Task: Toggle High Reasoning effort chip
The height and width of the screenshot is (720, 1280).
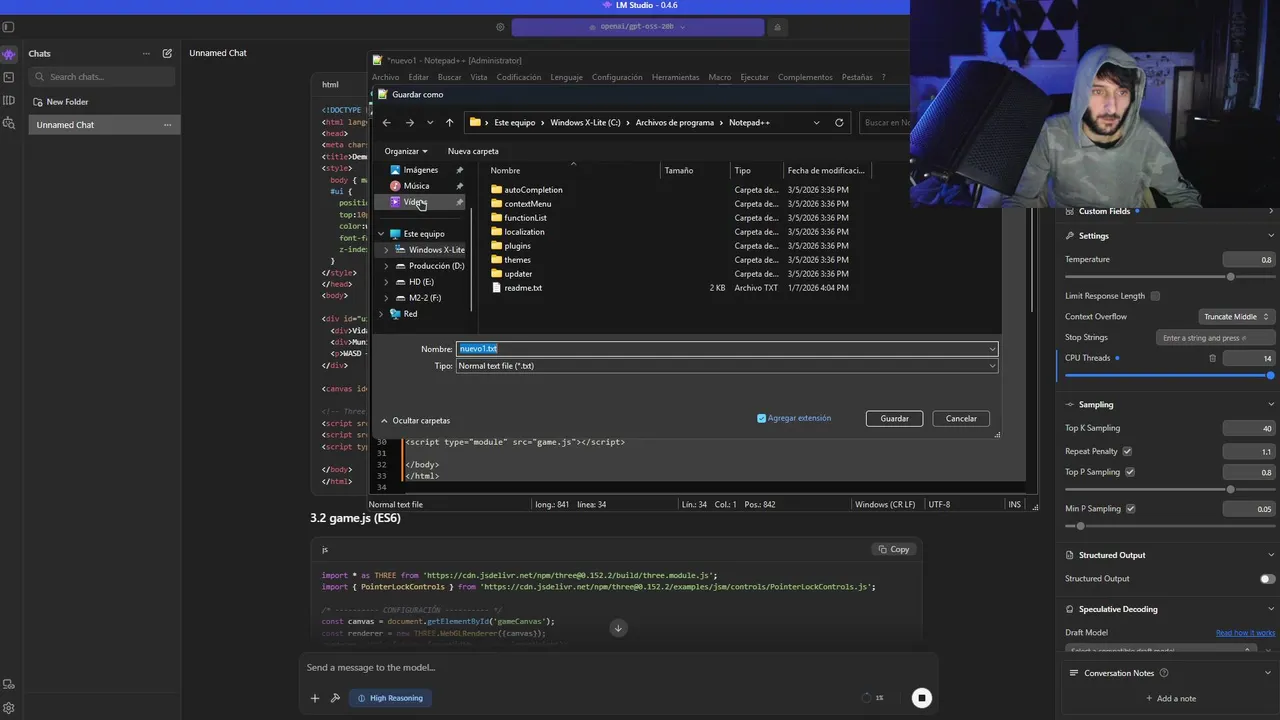Action: coord(391,698)
